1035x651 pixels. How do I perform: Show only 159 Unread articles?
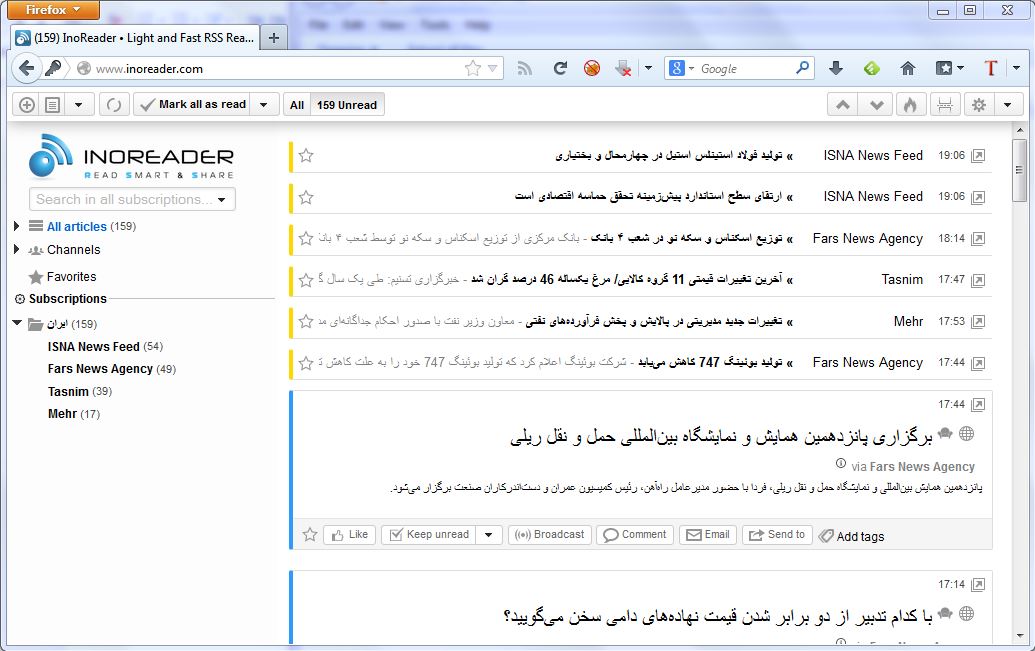click(347, 105)
